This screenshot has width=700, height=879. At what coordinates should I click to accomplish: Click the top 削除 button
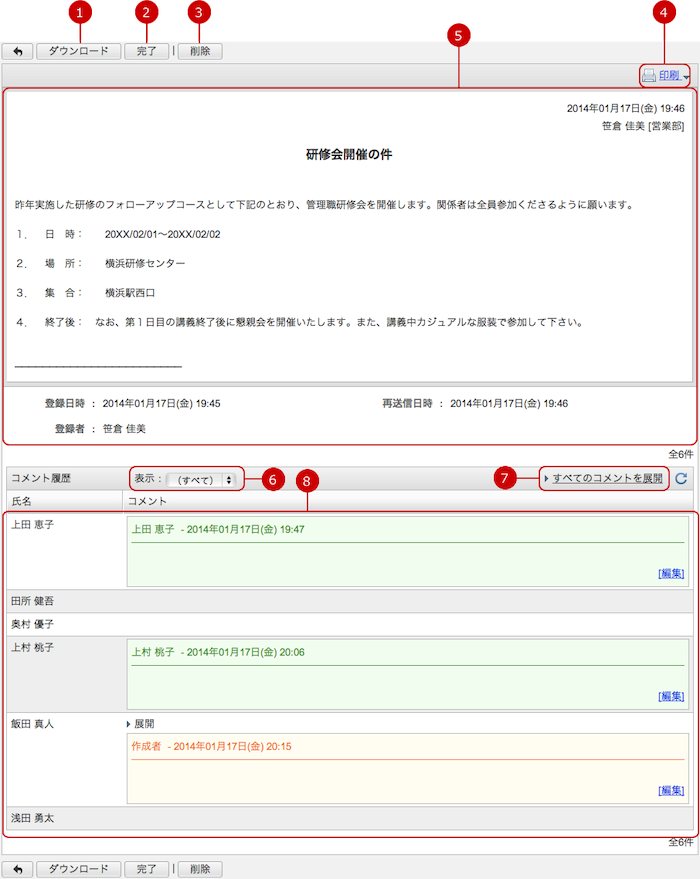(200, 50)
